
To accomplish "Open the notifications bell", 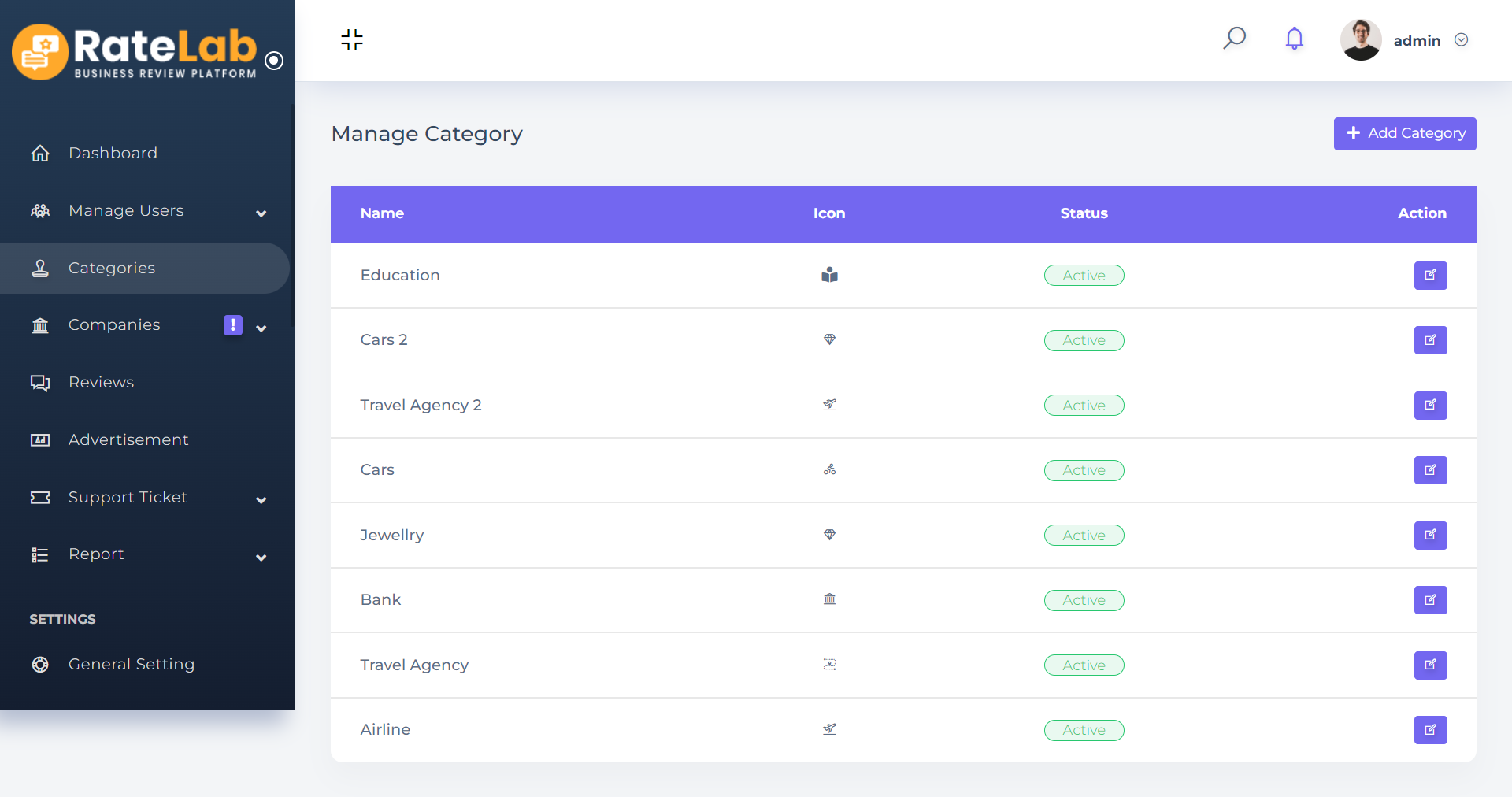I will click(x=1294, y=39).
